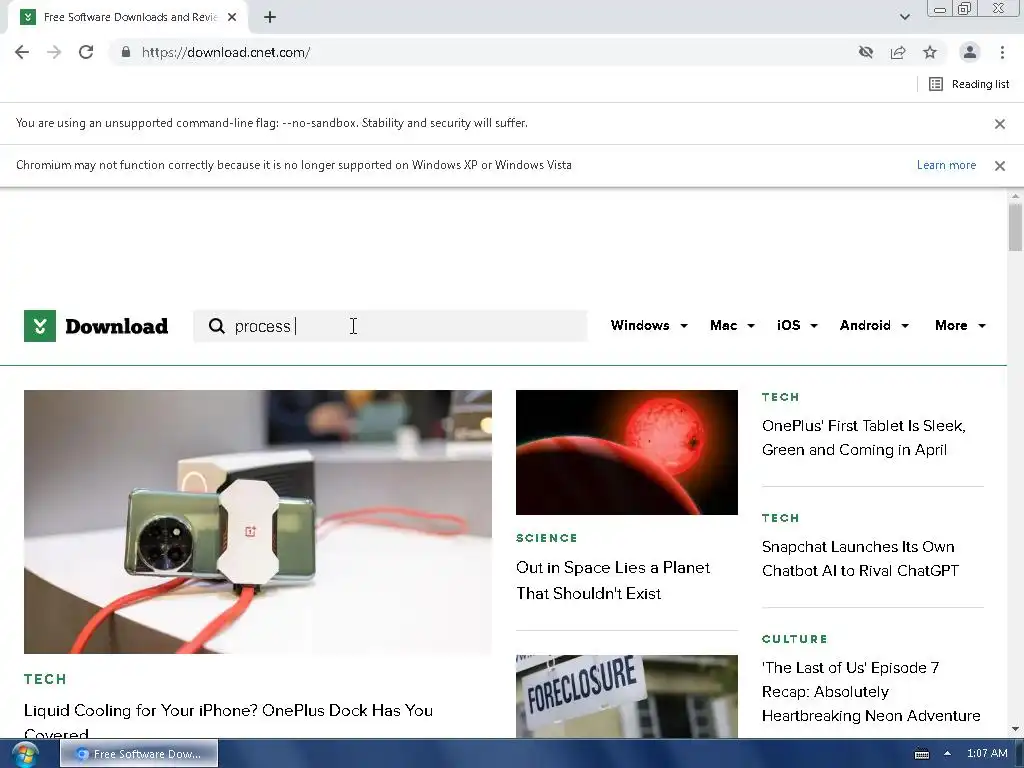Go back using the browser back arrow
Image resolution: width=1024 pixels, height=768 pixels.
click(22, 52)
